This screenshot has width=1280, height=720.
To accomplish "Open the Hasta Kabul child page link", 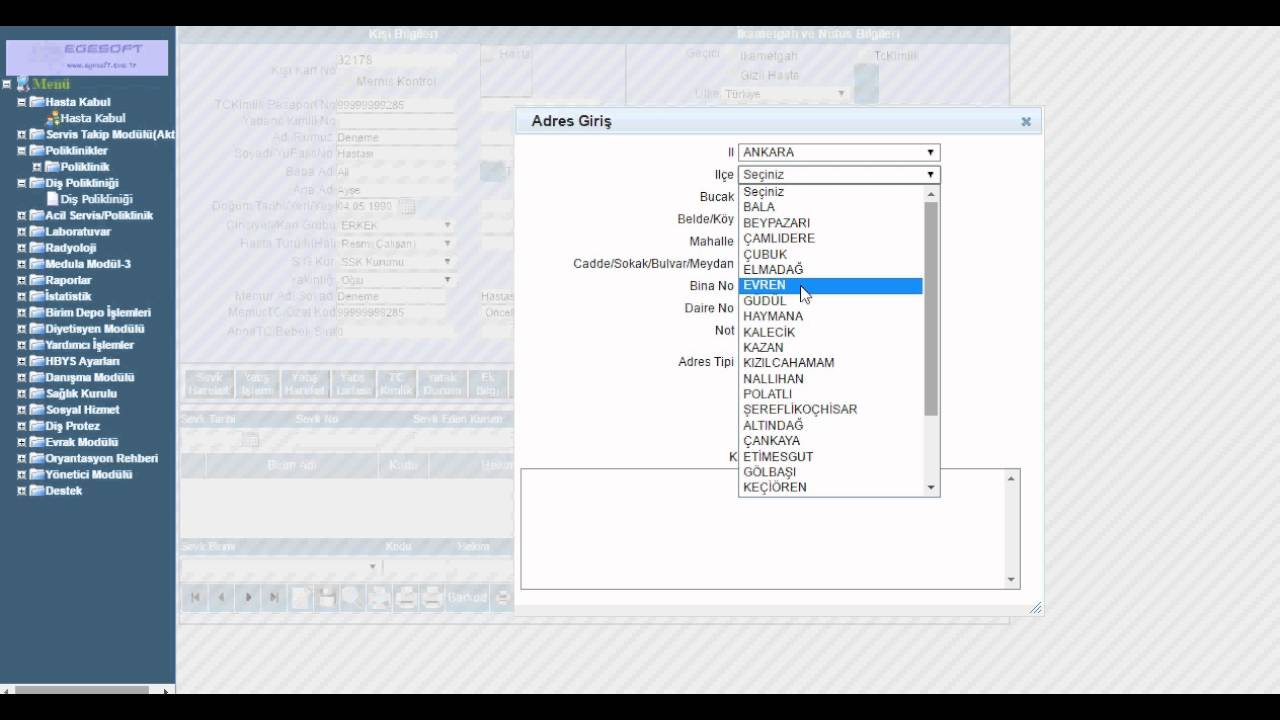I will [93, 118].
